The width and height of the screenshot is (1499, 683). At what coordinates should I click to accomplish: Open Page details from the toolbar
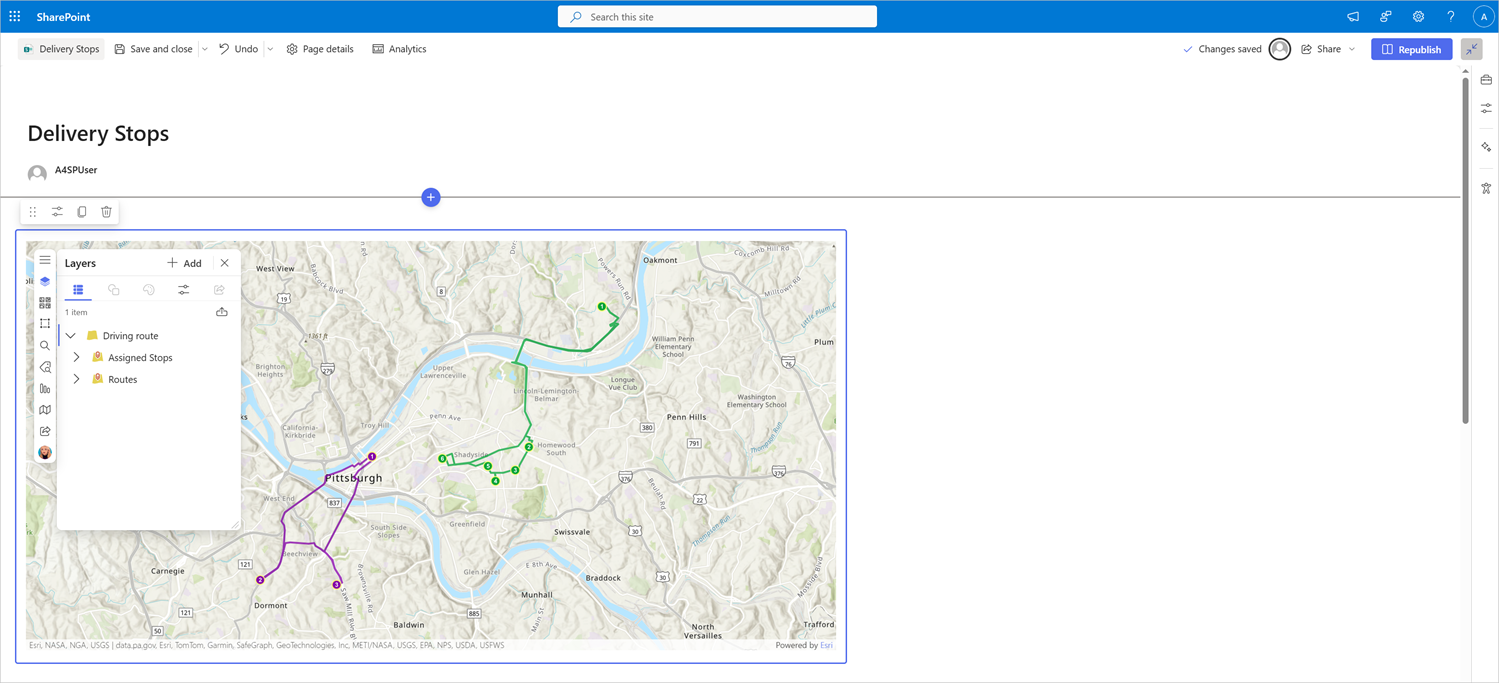(320, 48)
